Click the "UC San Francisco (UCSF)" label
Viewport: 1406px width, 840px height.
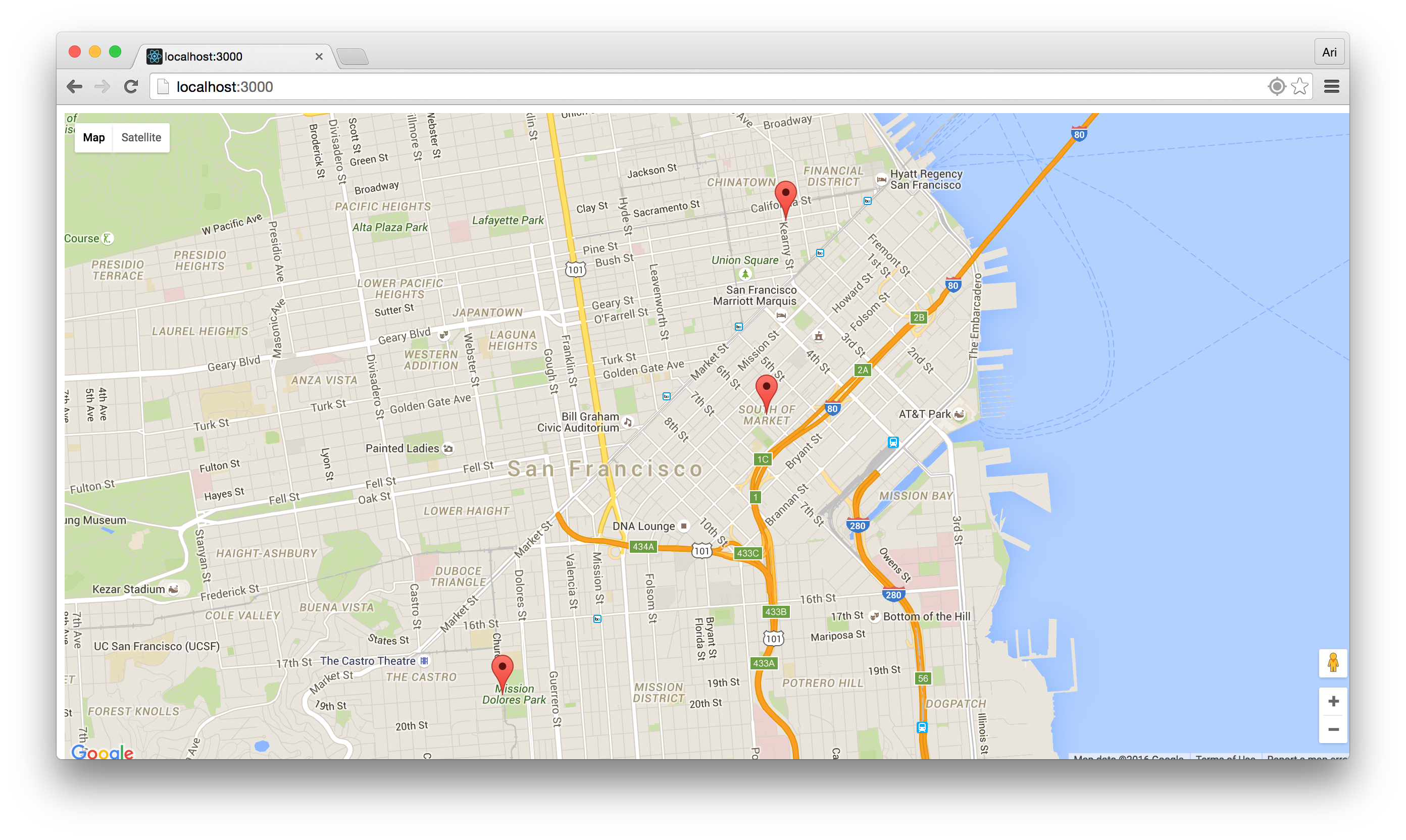157,646
